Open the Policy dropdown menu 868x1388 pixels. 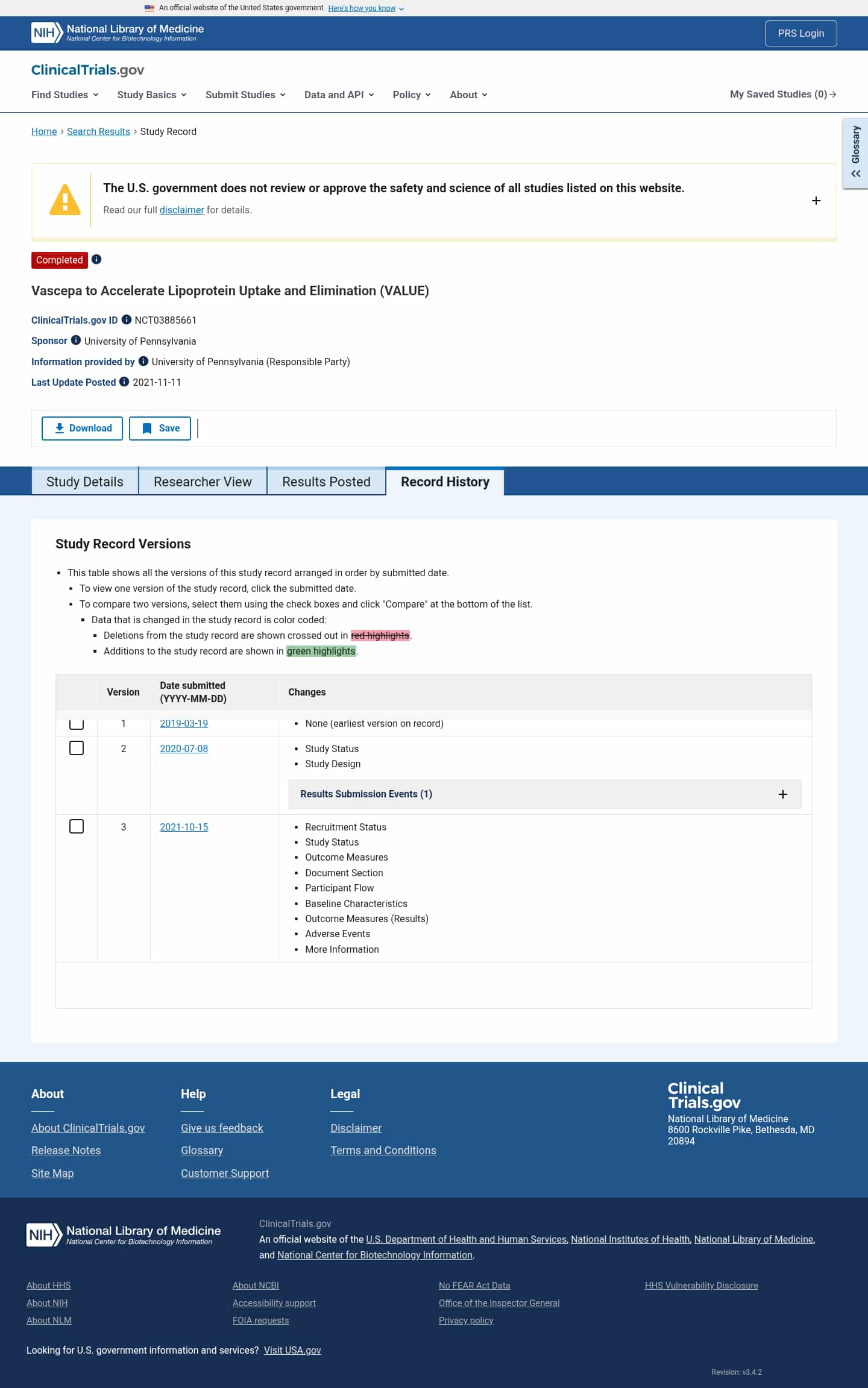(x=412, y=95)
